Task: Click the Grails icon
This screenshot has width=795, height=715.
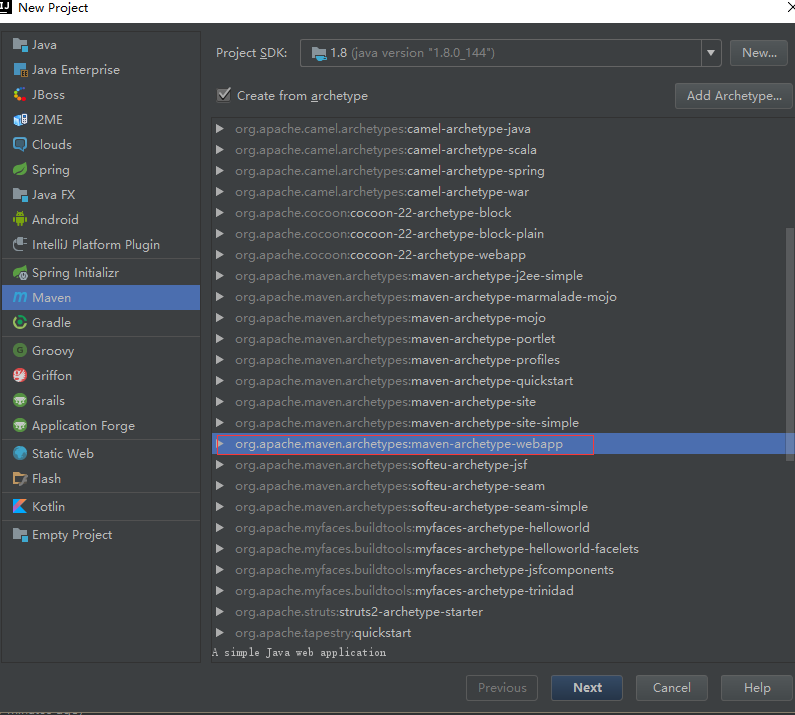Action: [20, 401]
